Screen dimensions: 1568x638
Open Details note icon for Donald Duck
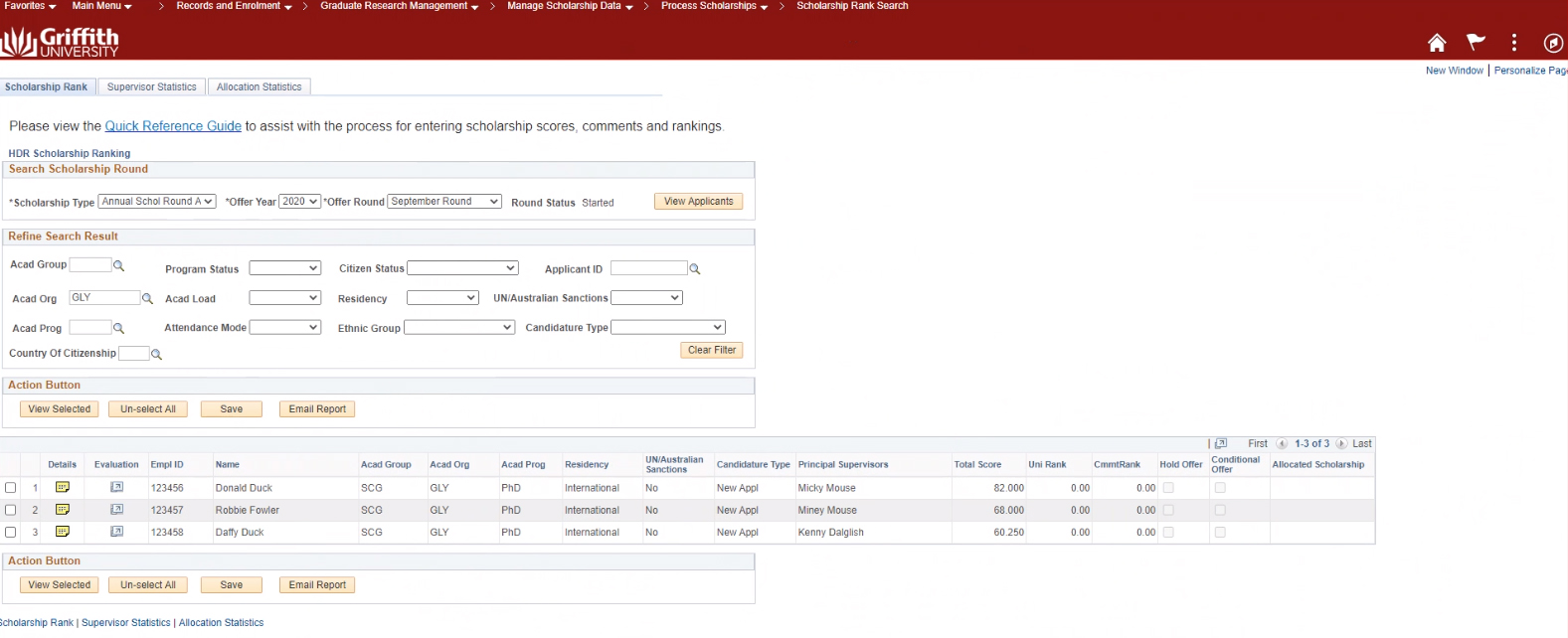63,488
